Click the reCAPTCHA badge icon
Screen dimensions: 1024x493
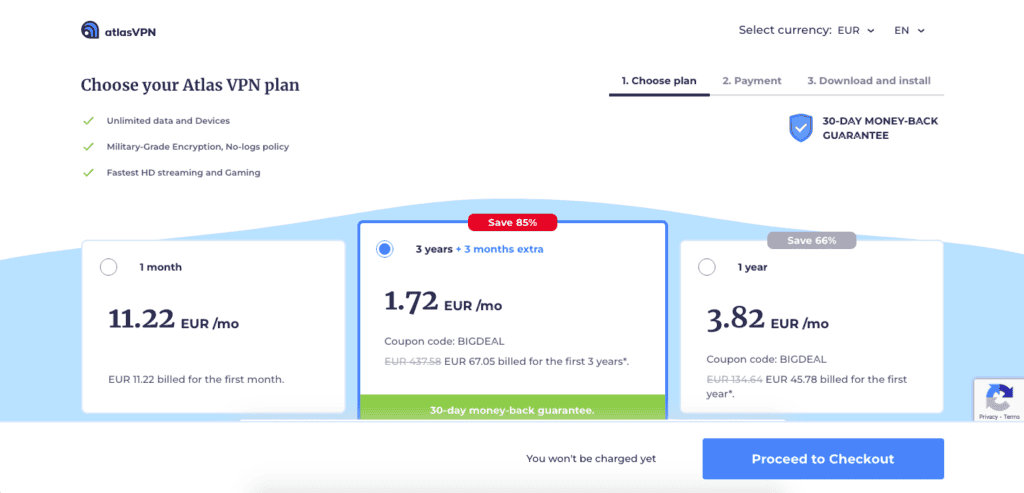click(999, 397)
